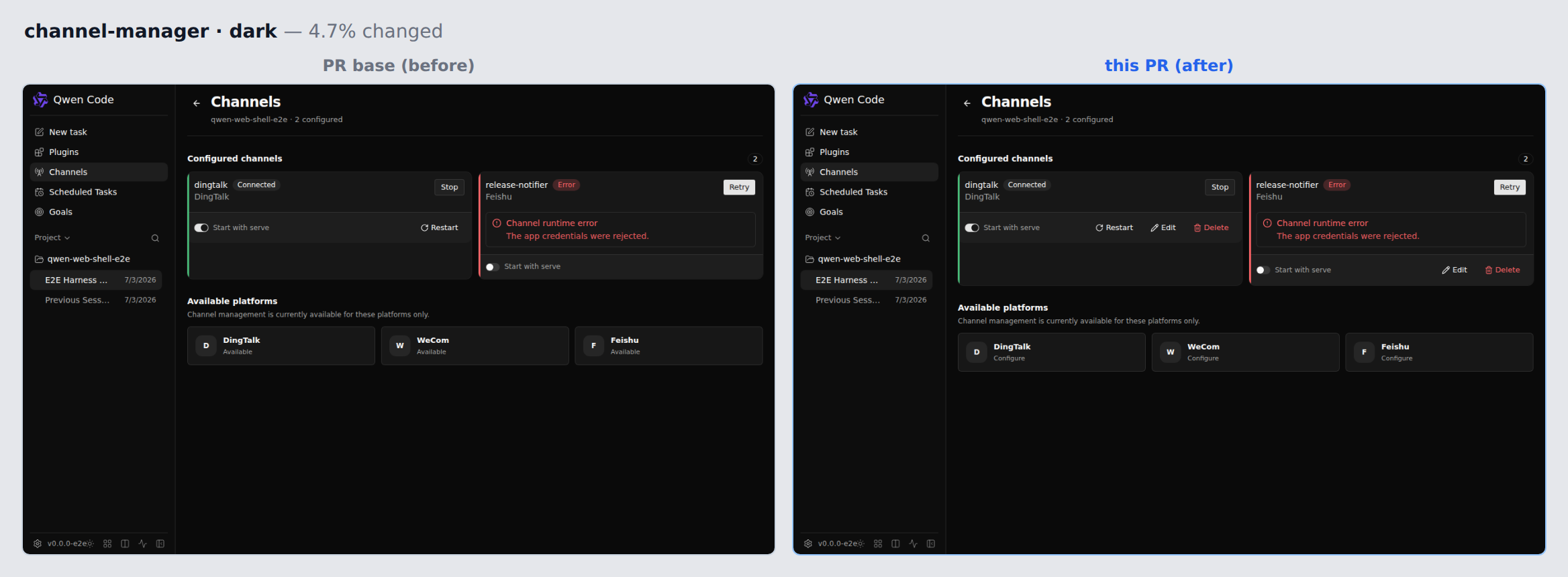The height and width of the screenshot is (577, 1568).
Task: Select E2E Harness session in after panel
Action: pyautogui.click(x=867, y=280)
